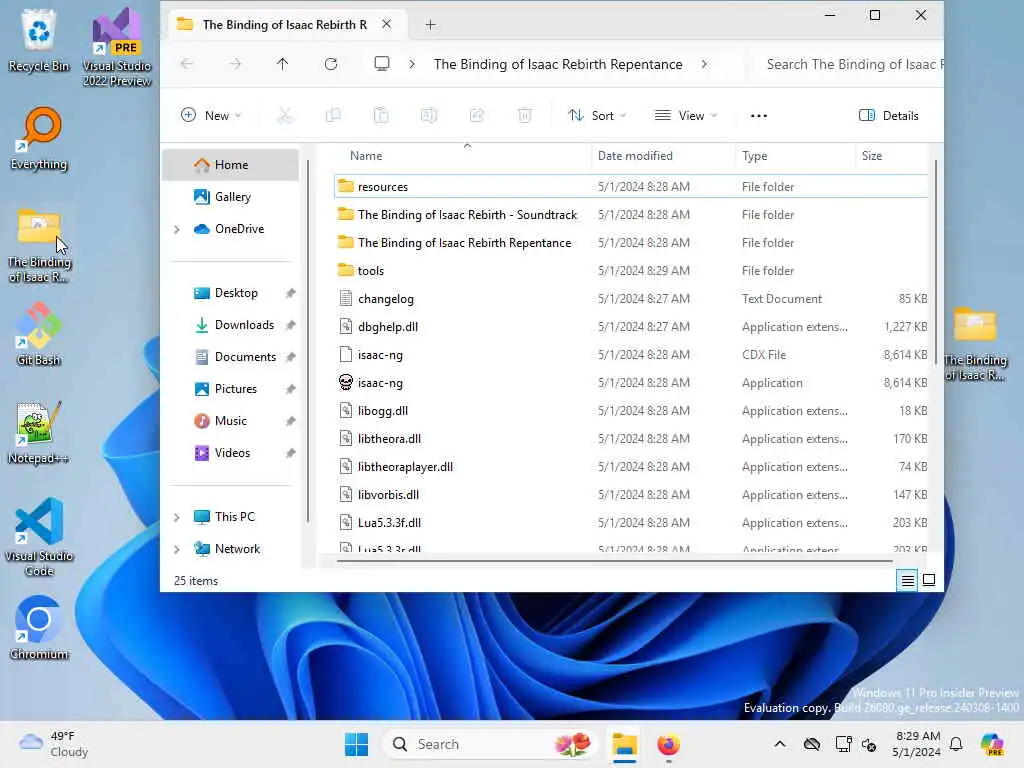Click the file list horizontal scrollbar
The height and width of the screenshot is (768, 1024).
coord(614,560)
